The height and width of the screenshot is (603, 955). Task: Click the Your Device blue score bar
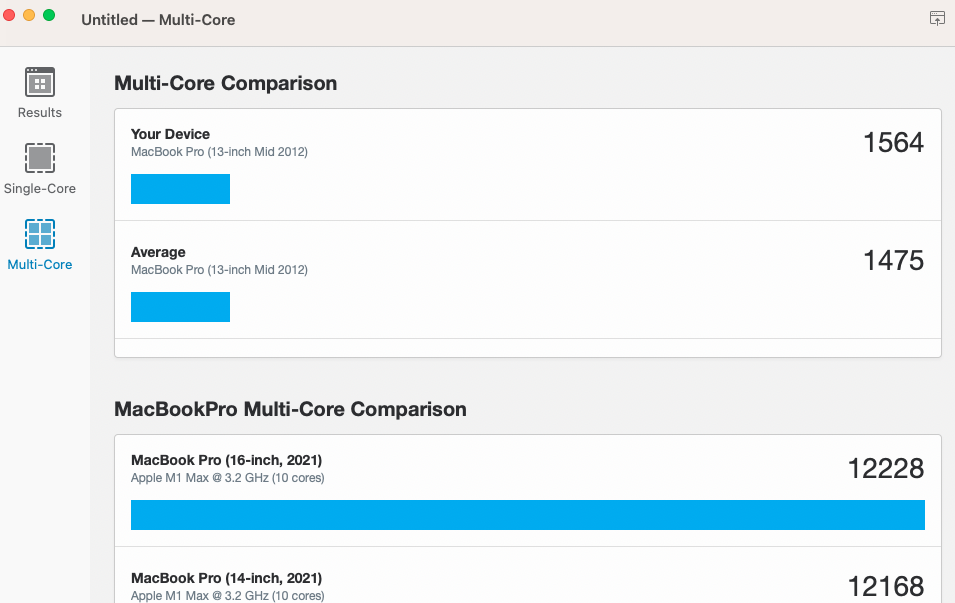coord(180,189)
